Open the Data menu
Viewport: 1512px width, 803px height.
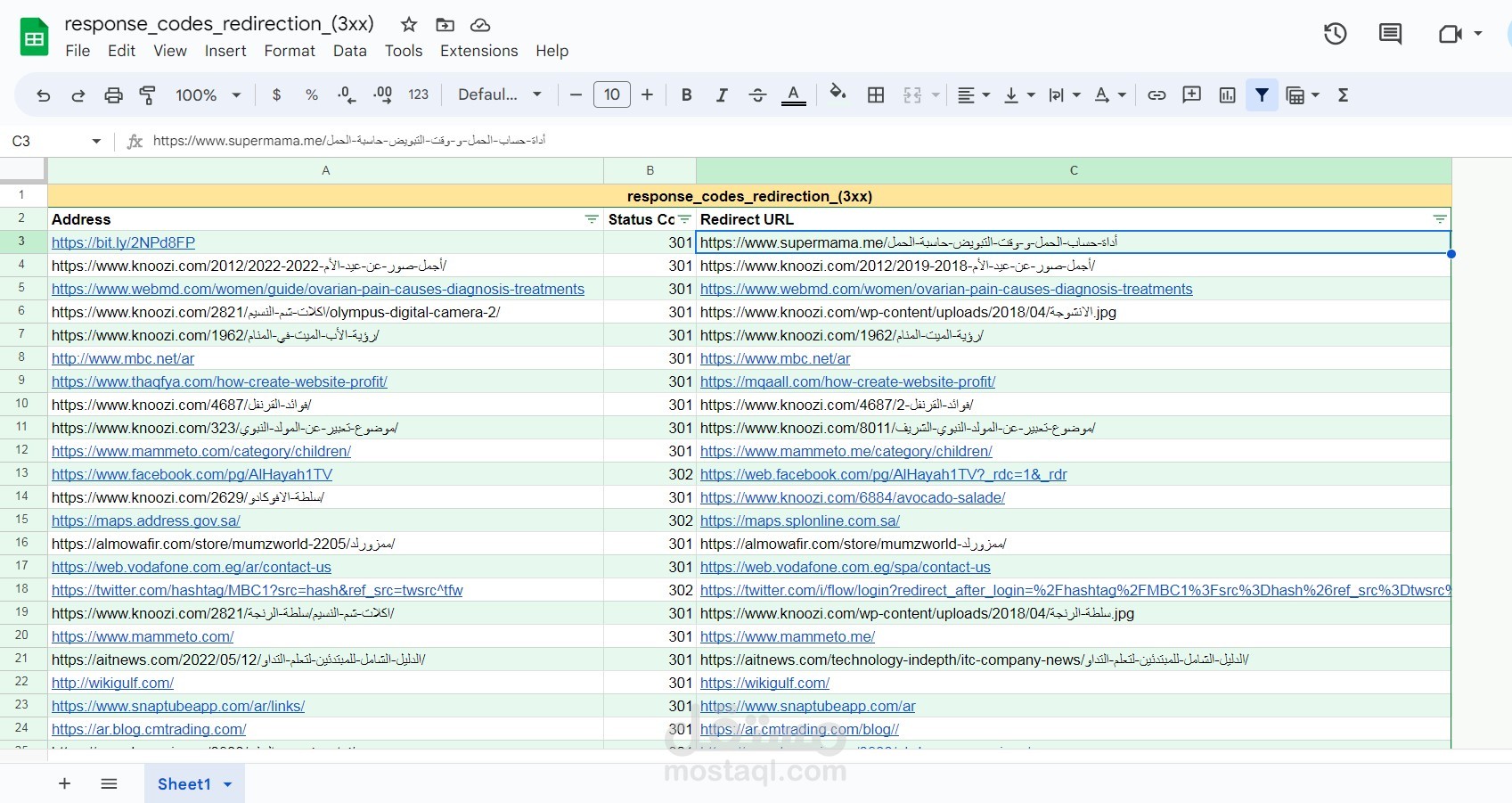(349, 51)
